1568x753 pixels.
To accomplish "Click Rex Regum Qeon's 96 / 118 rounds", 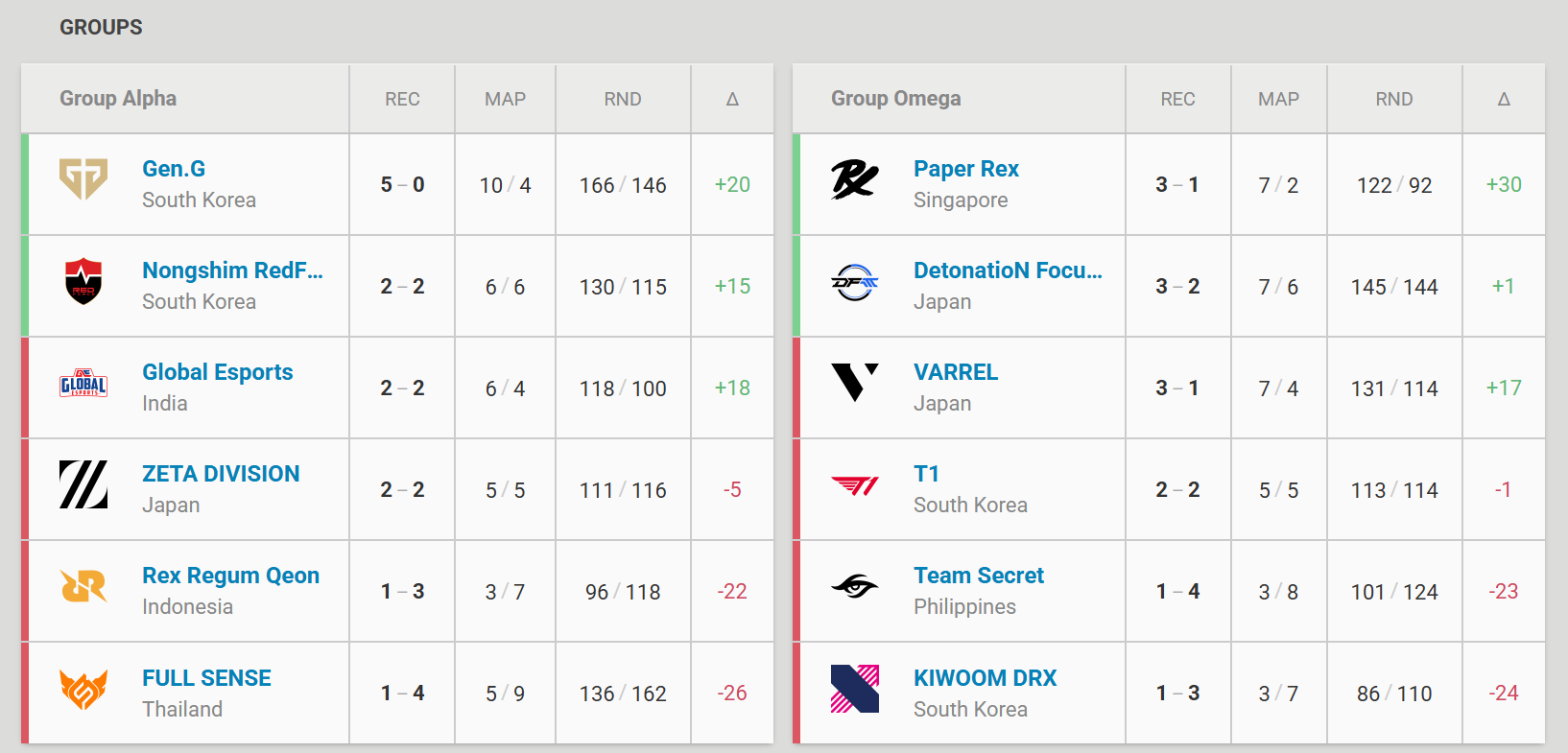I will [x=623, y=592].
